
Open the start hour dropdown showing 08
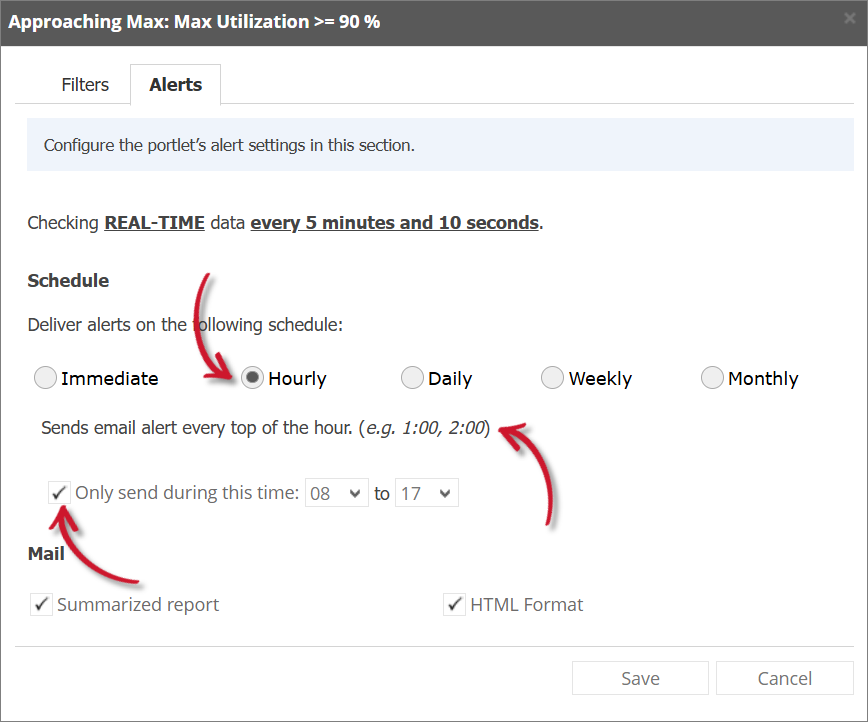[336, 492]
